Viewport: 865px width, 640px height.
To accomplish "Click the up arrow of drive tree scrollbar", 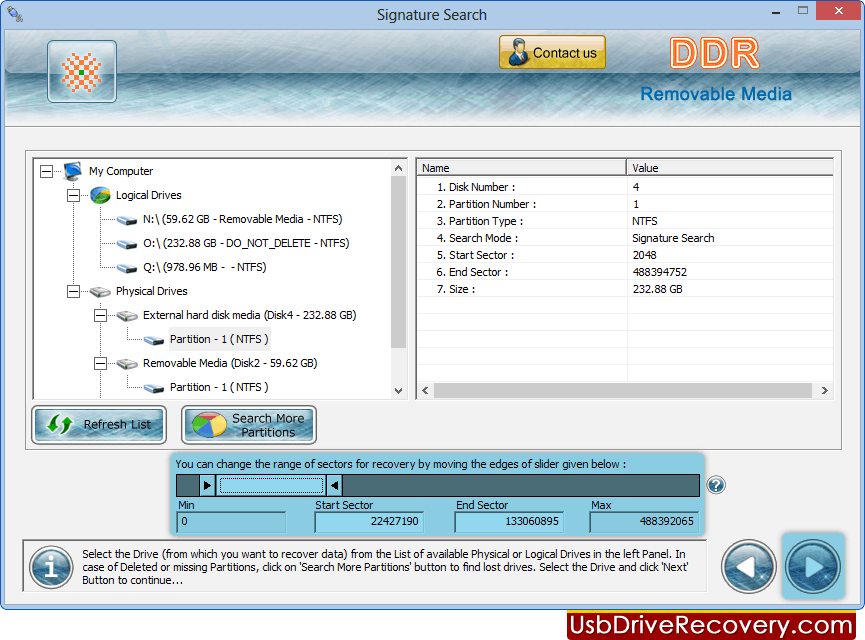I will coord(398,168).
